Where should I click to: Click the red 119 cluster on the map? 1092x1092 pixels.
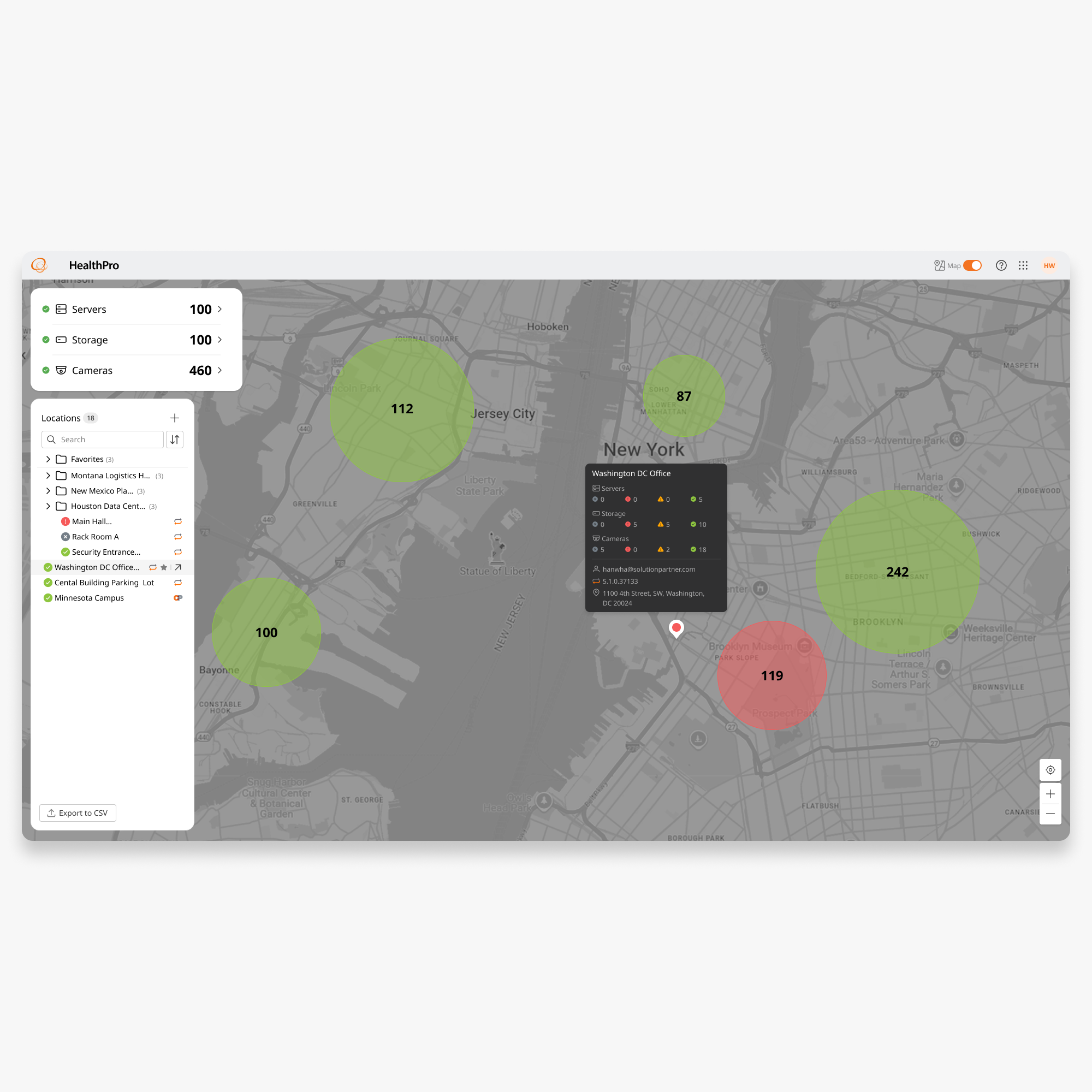771,675
